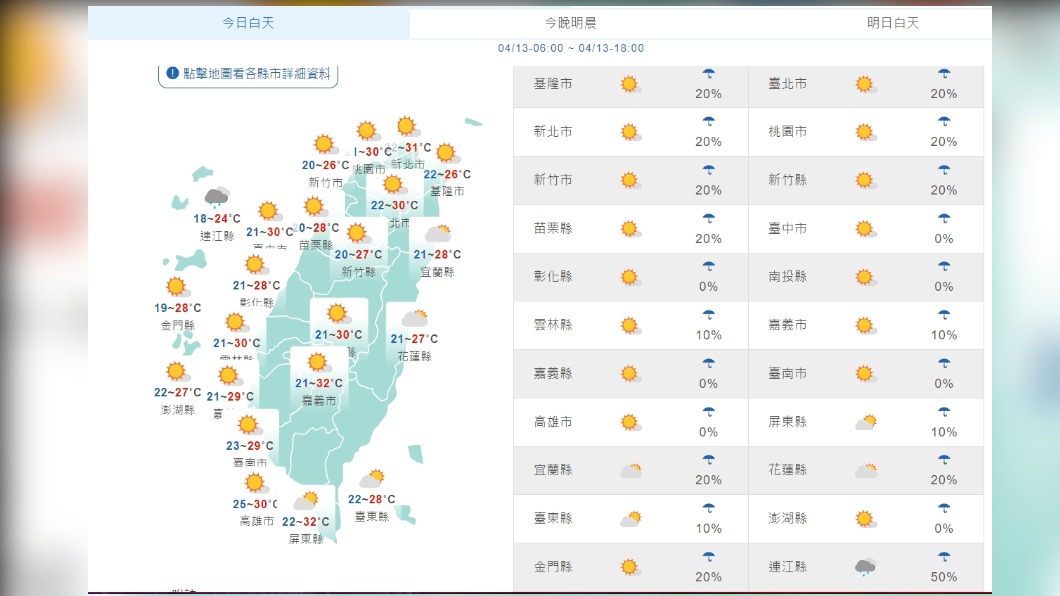Click the sunny icon in the 基隆市 table row
The height and width of the screenshot is (596, 1060).
630,84
